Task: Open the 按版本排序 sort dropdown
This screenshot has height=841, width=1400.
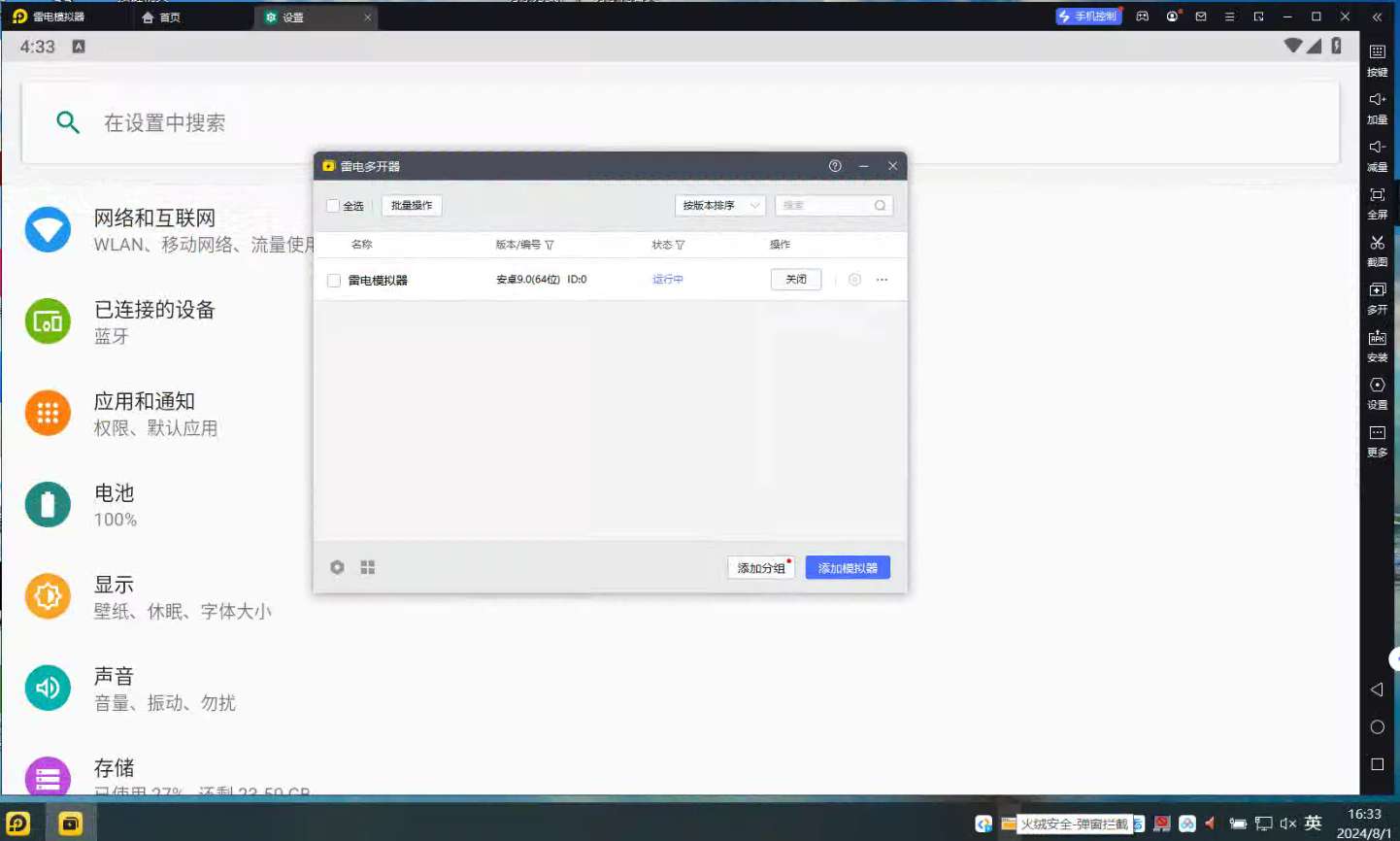Action: point(719,206)
